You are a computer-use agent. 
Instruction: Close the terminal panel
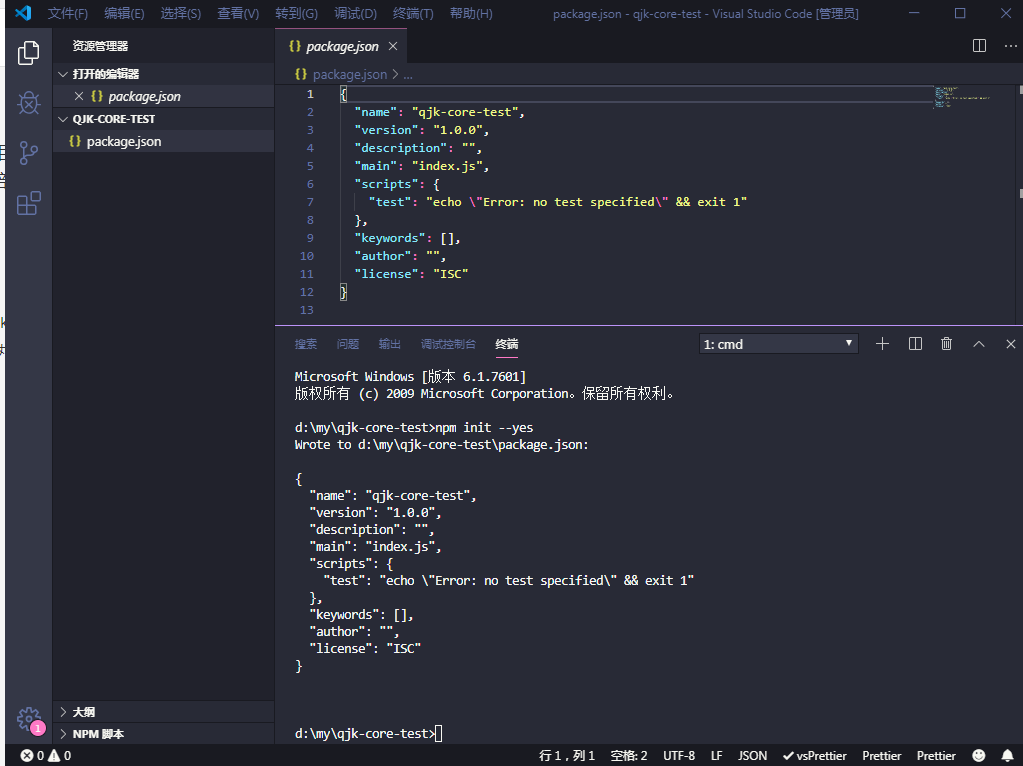1011,344
